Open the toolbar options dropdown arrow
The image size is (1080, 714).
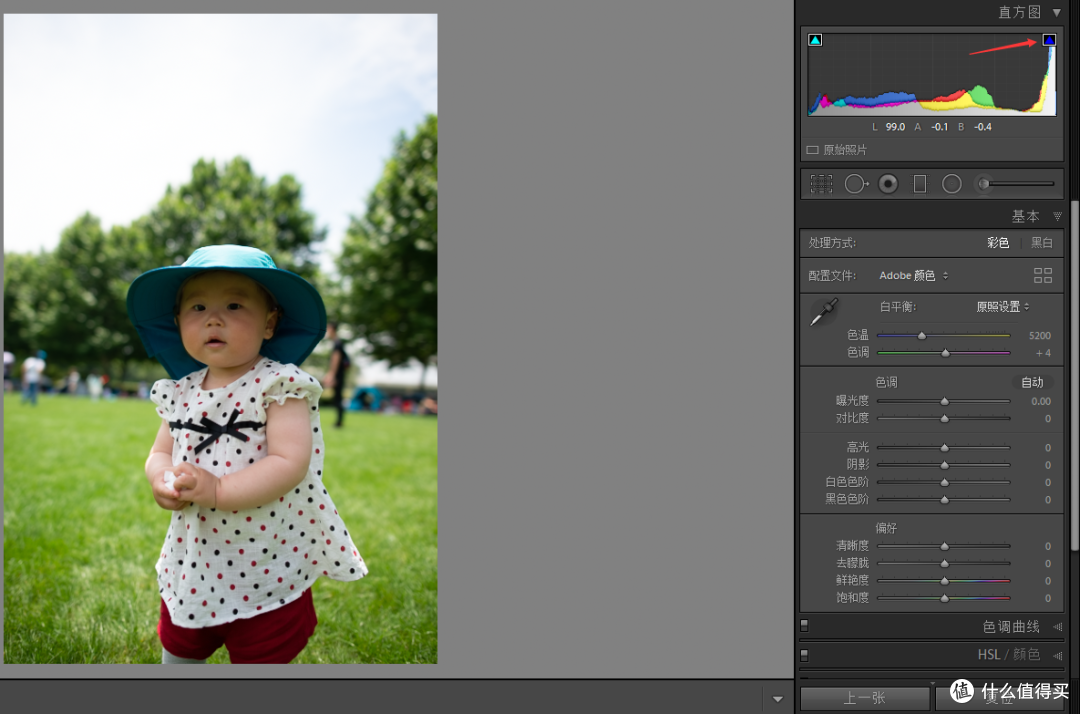[778, 699]
